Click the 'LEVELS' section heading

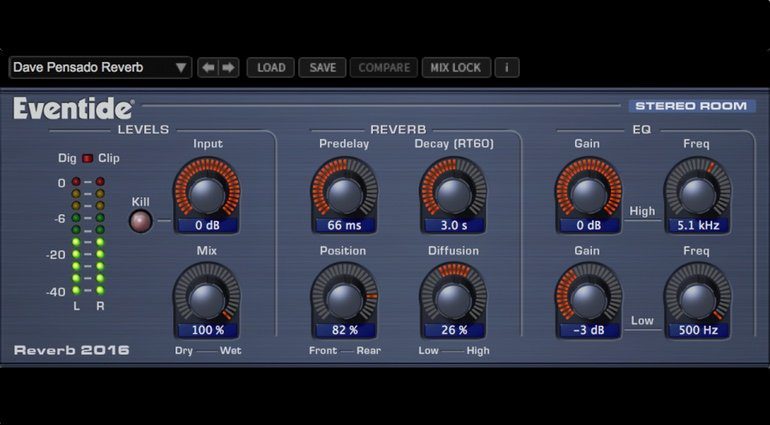point(143,130)
